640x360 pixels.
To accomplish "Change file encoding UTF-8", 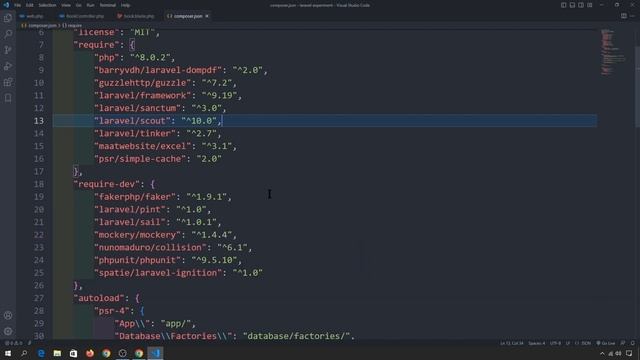I will [x=556, y=343].
